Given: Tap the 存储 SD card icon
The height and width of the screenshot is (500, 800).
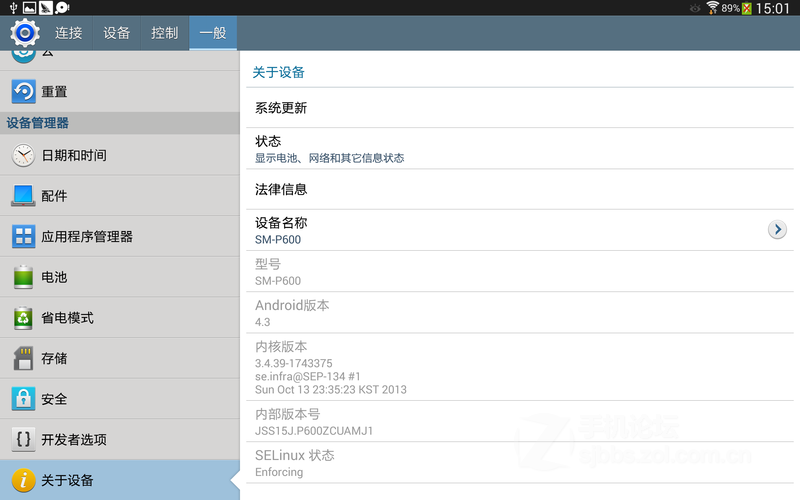Looking at the screenshot, I should [x=23, y=358].
